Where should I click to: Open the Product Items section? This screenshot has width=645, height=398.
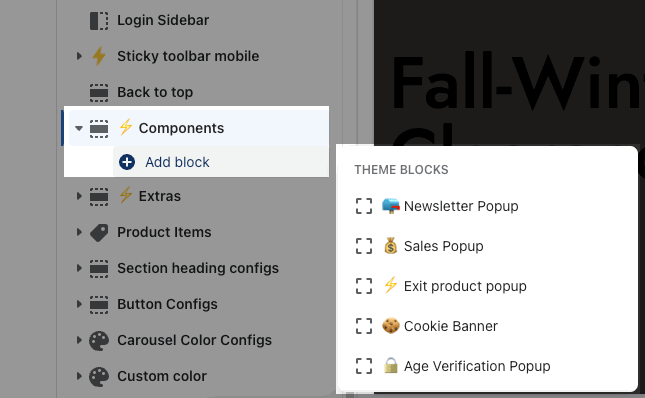click(164, 232)
